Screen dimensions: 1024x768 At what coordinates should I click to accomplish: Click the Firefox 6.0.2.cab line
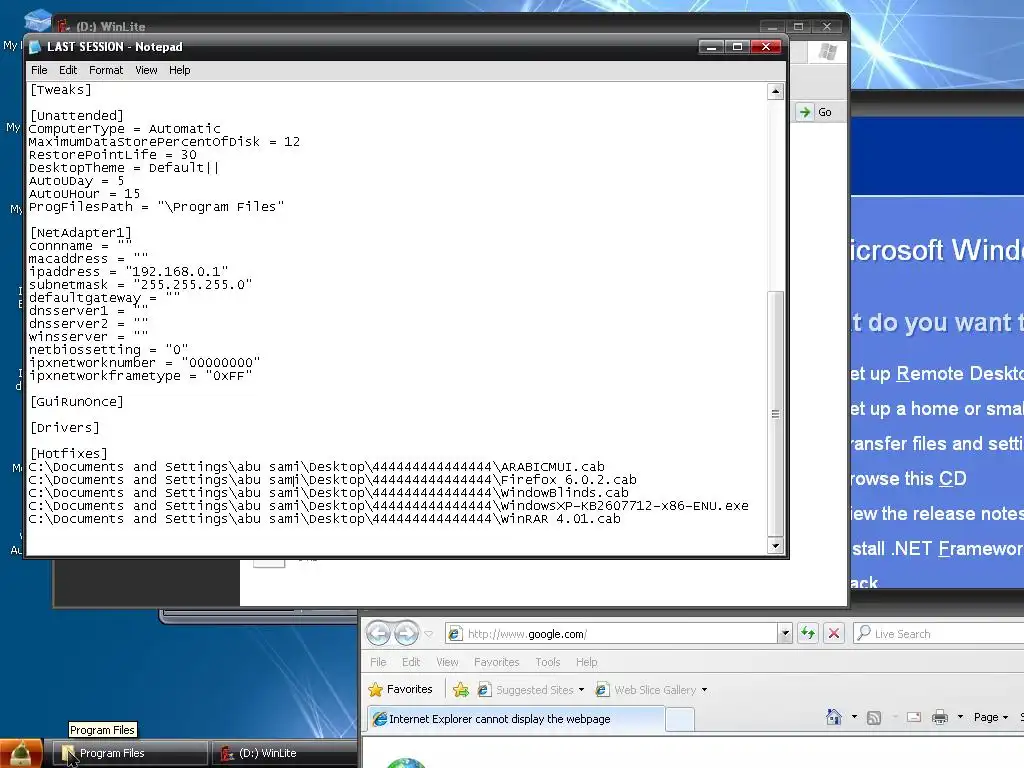coord(332,480)
